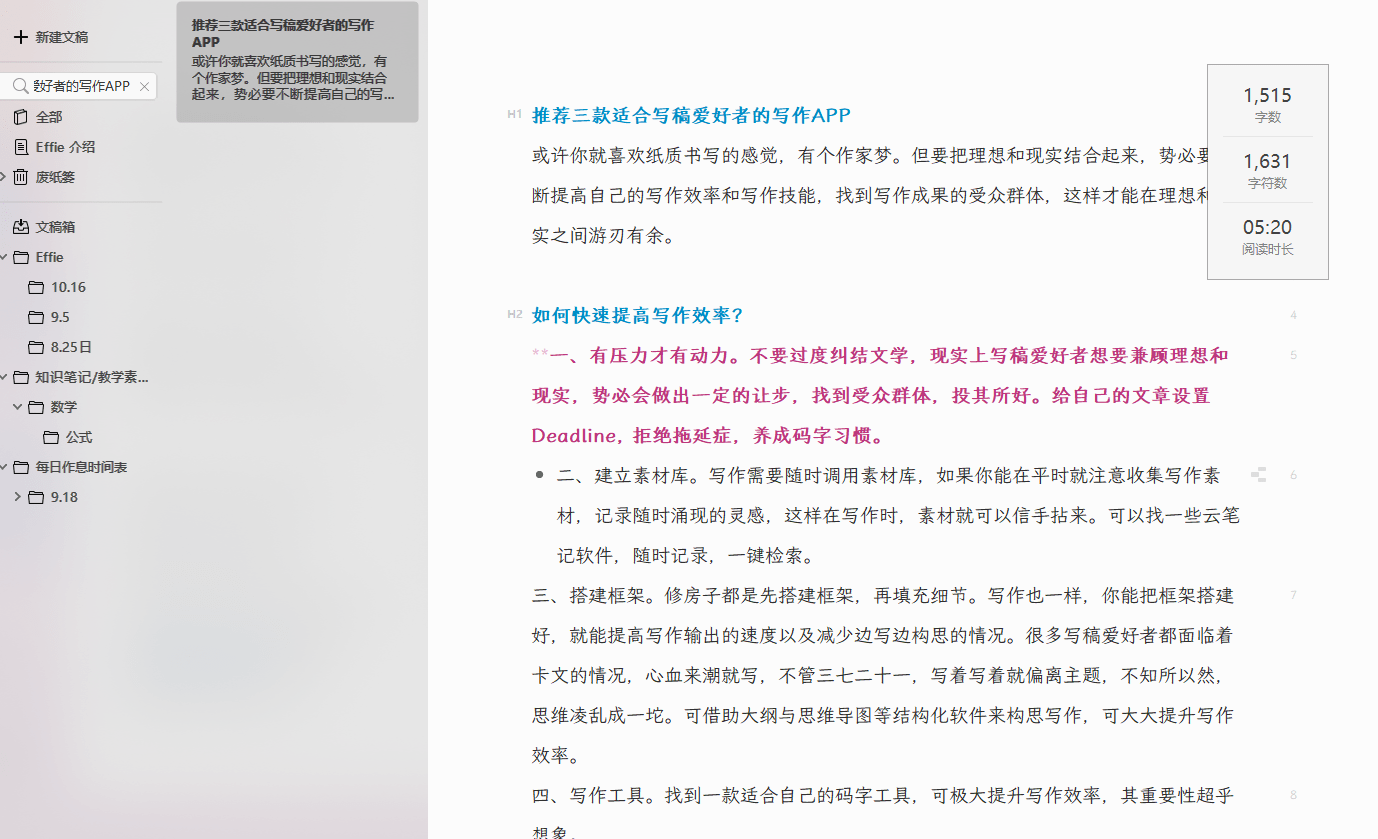The image size is (1378, 839).
Task: Collapse the 数学 subfolder
Action: pyautogui.click(x=17, y=407)
